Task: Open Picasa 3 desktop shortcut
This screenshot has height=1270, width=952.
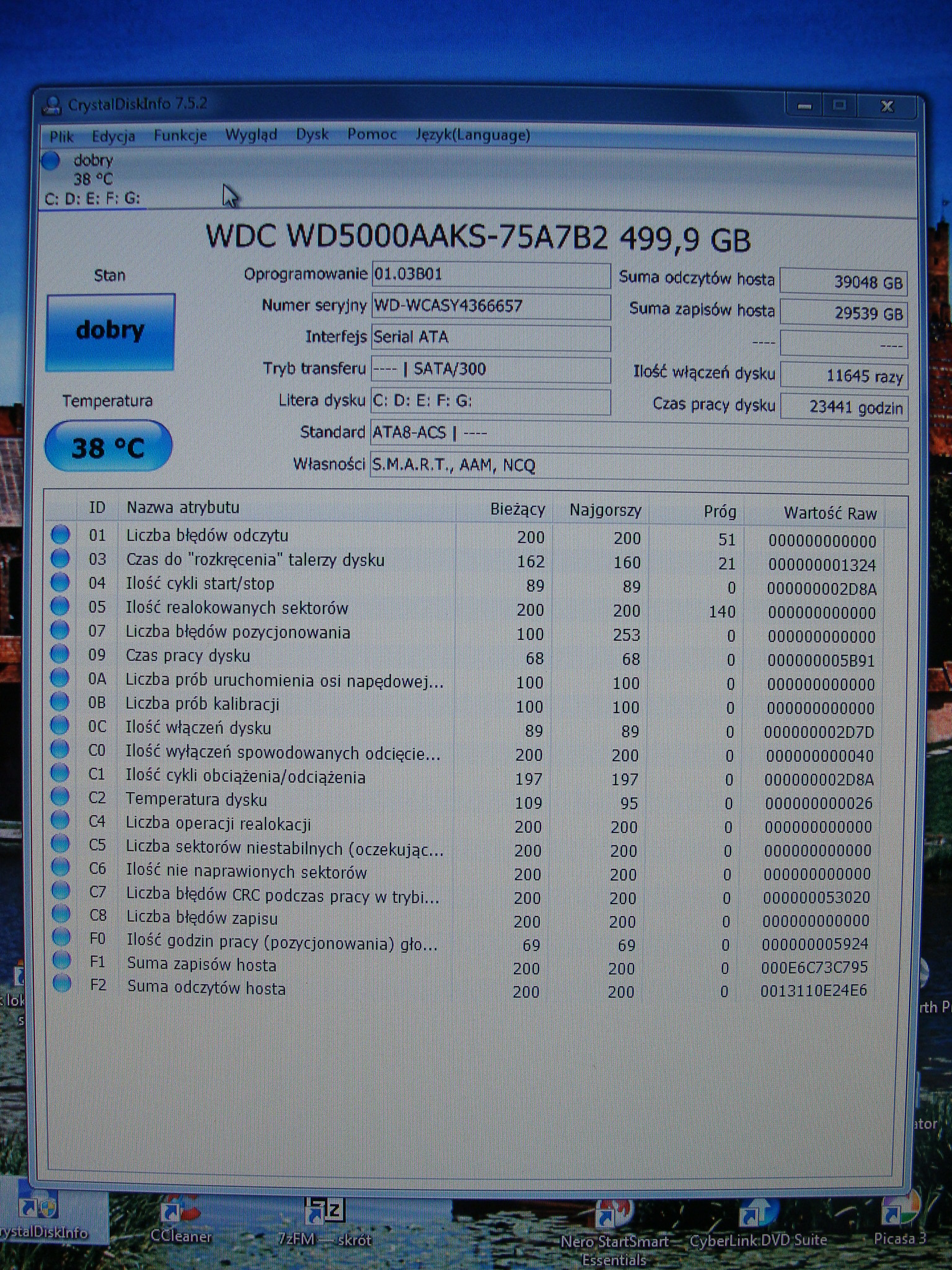Action: click(899, 1222)
